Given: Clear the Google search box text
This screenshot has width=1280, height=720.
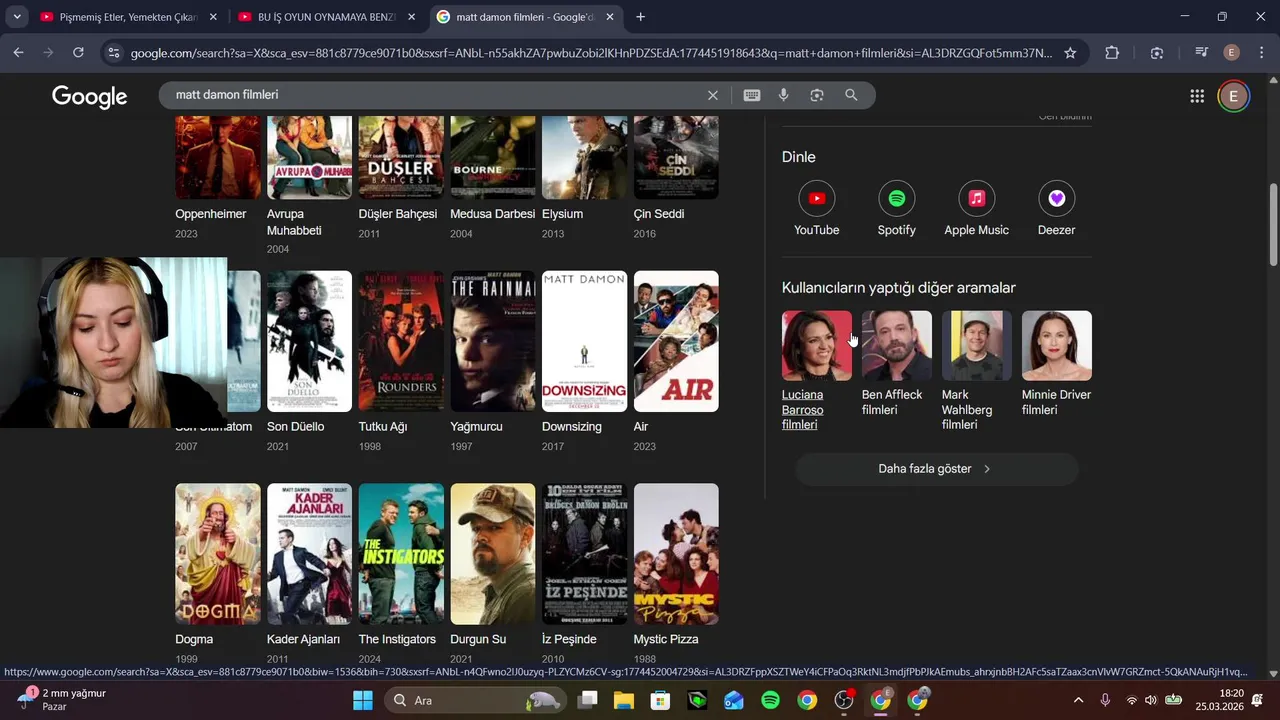Looking at the screenshot, I should point(713,95).
